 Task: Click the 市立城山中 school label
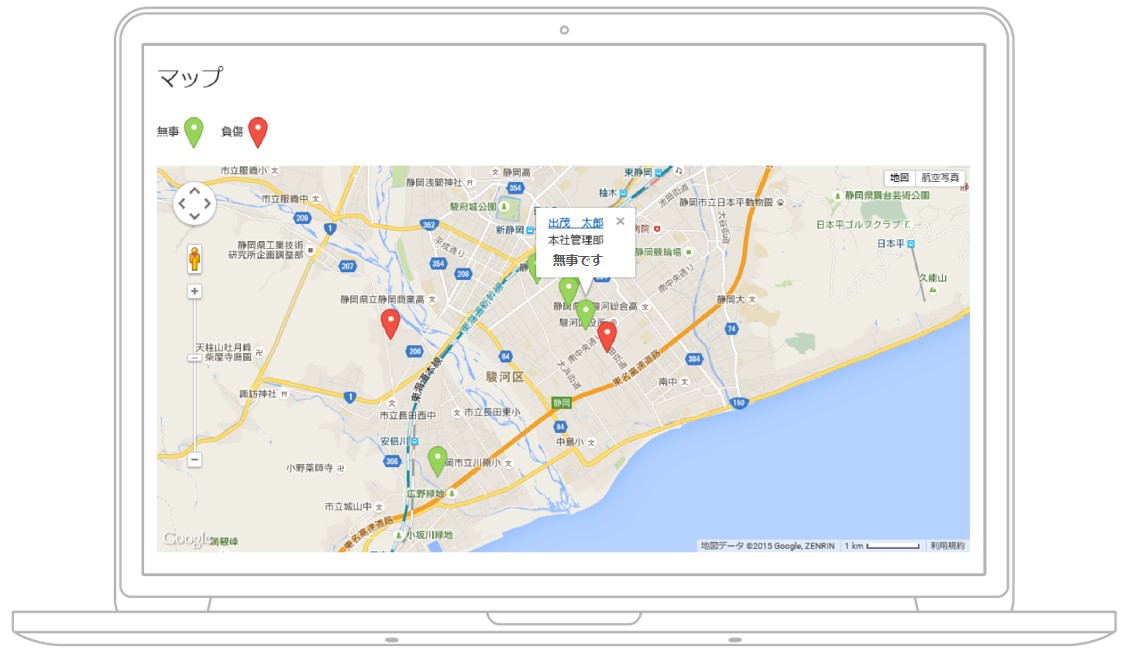pyautogui.click(x=347, y=507)
